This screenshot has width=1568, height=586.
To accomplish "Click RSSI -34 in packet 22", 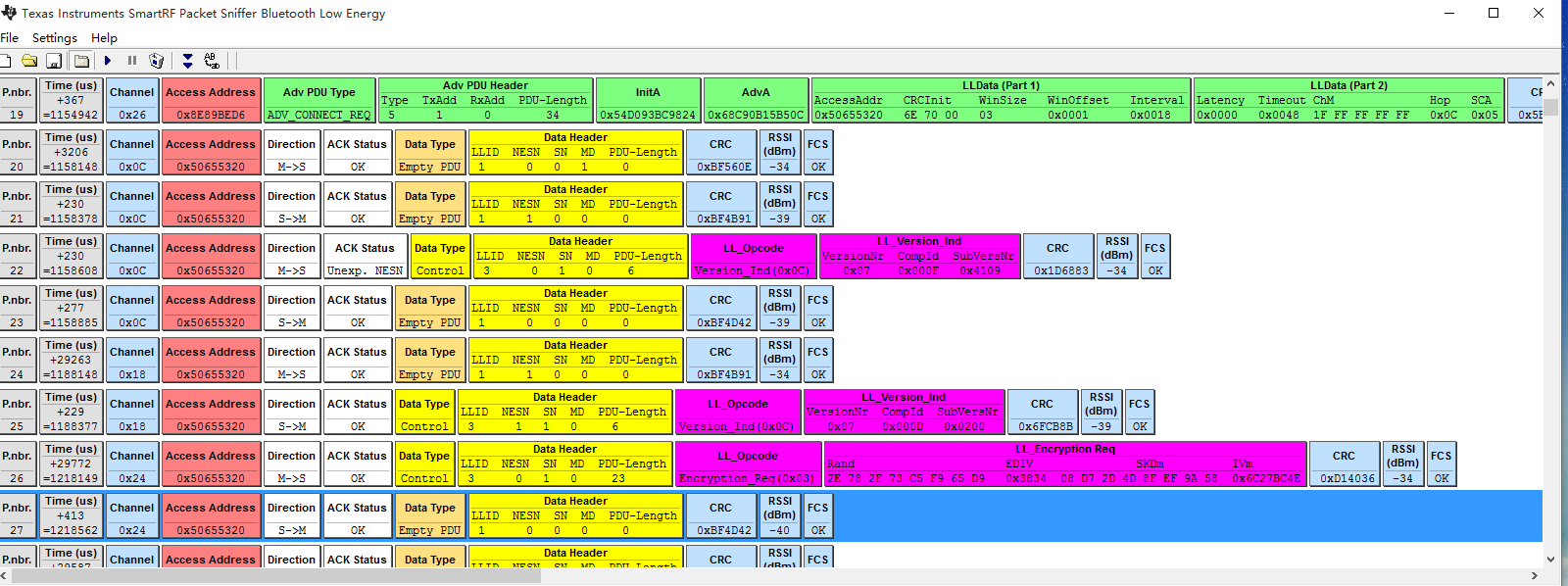I will coord(1117,270).
